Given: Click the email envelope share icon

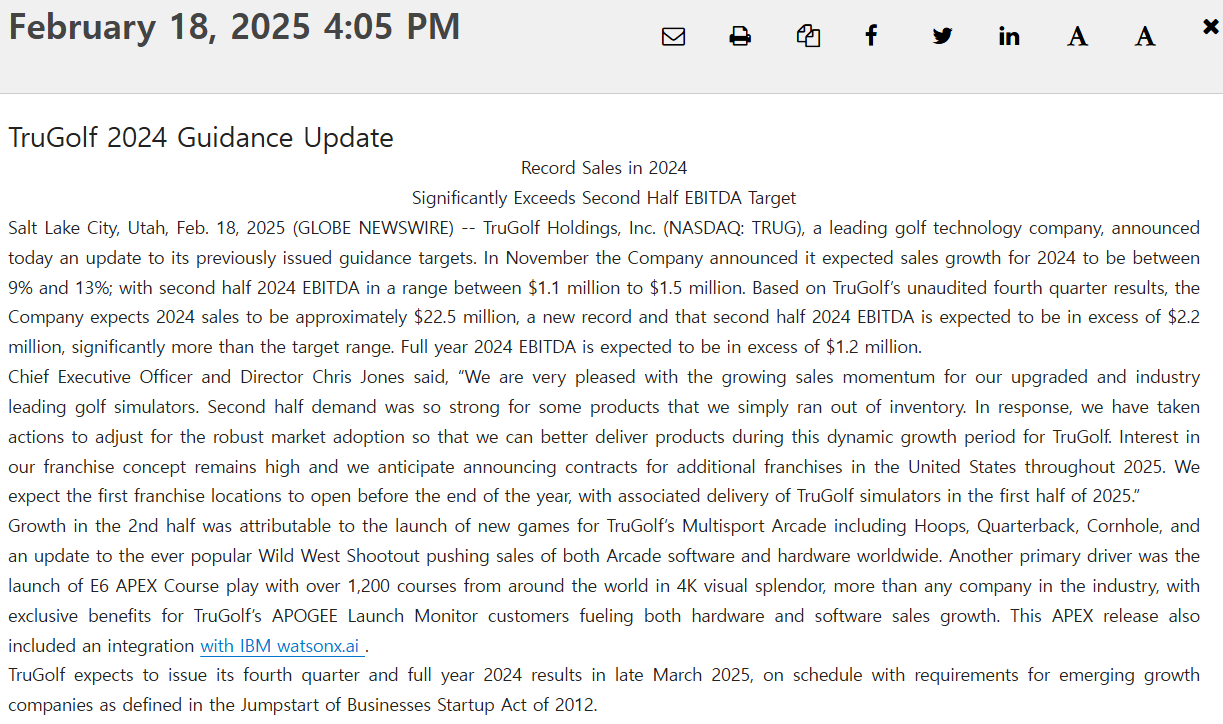Looking at the screenshot, I should tap(673, 37).
